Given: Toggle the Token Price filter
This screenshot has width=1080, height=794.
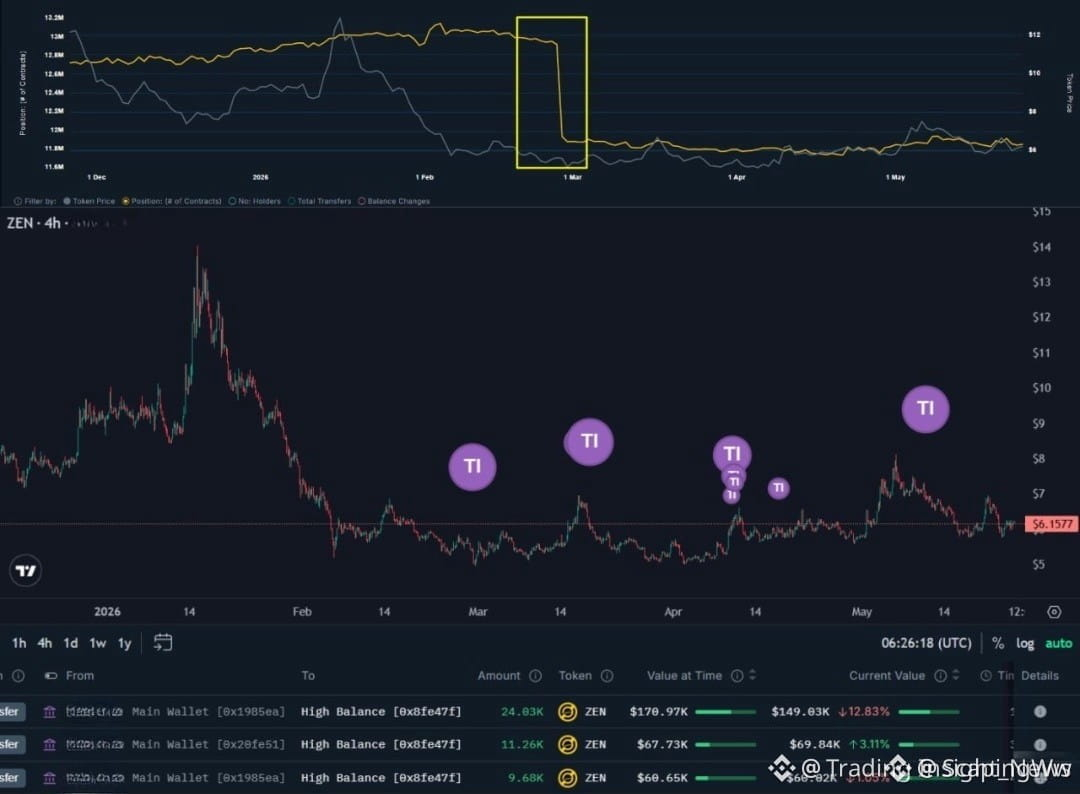Looking at the screenshot, I should (x=89, y=201).
